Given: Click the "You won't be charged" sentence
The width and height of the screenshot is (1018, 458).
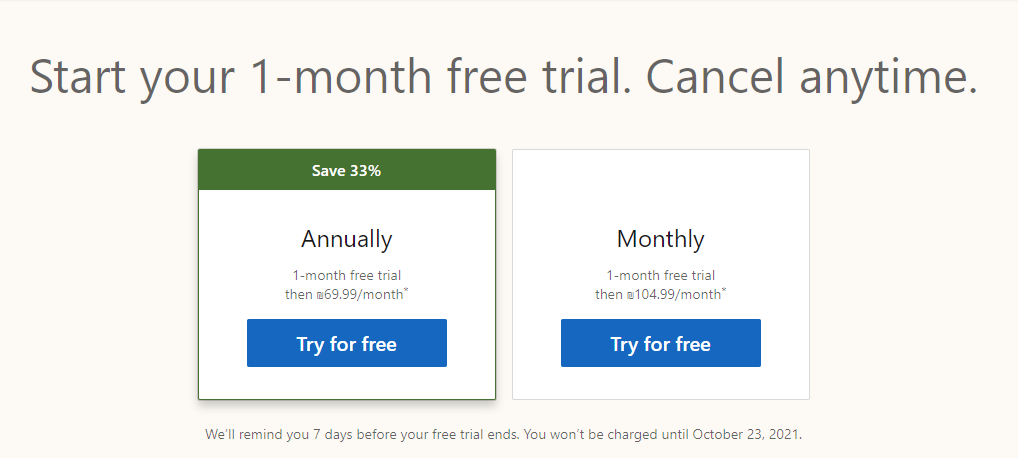Looking at the screenshot, I should tap(662, 434).
